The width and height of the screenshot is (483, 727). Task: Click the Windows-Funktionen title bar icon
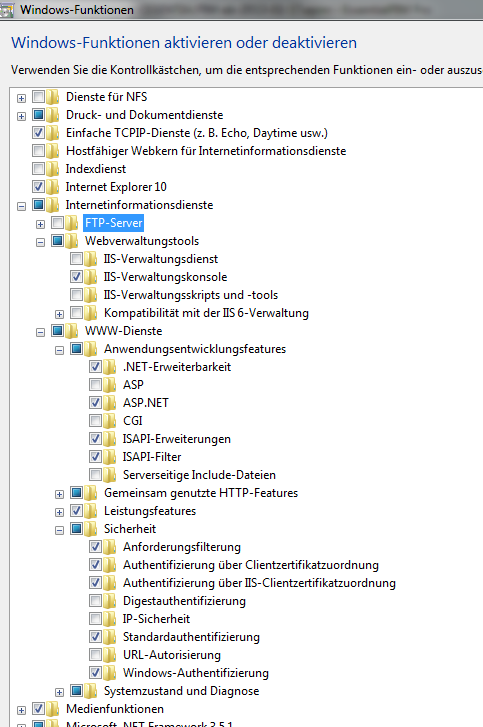pos(6,10)
